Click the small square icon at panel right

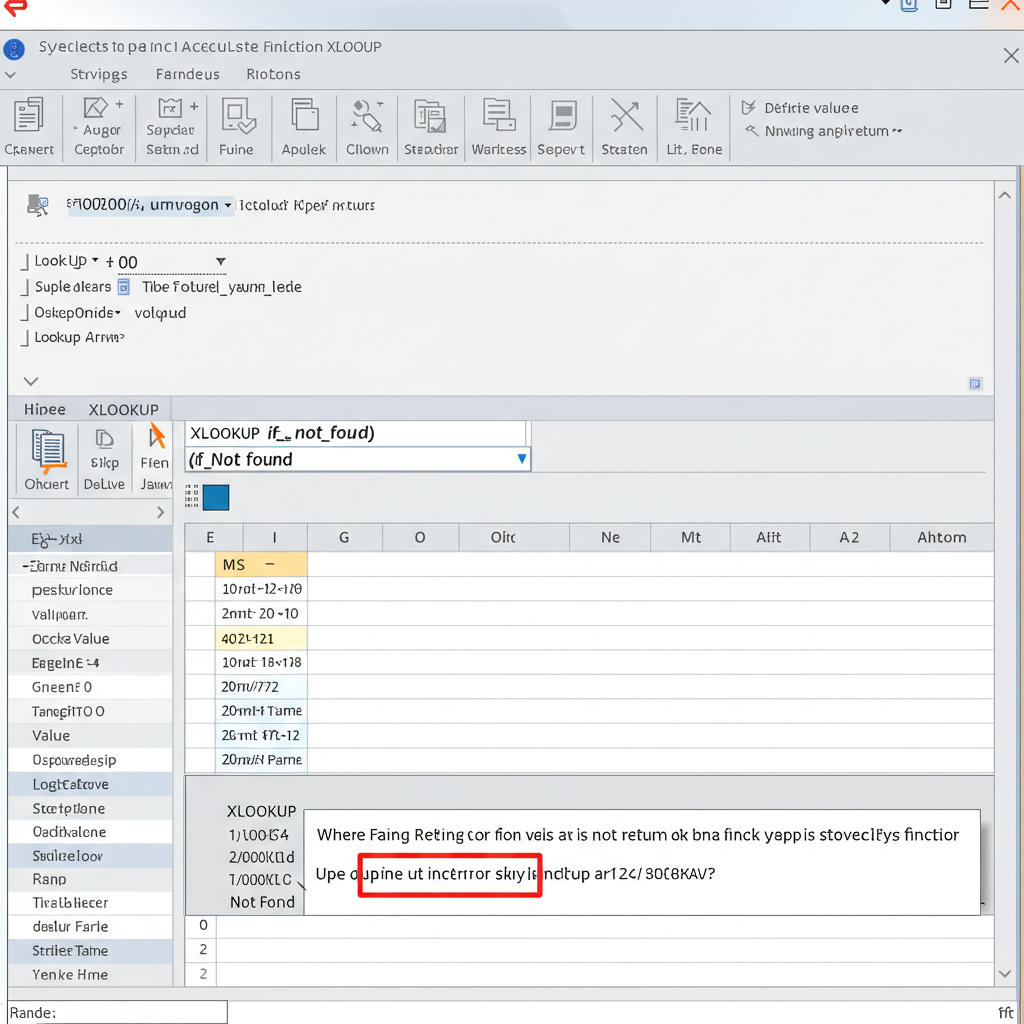[x=975, y=383]
